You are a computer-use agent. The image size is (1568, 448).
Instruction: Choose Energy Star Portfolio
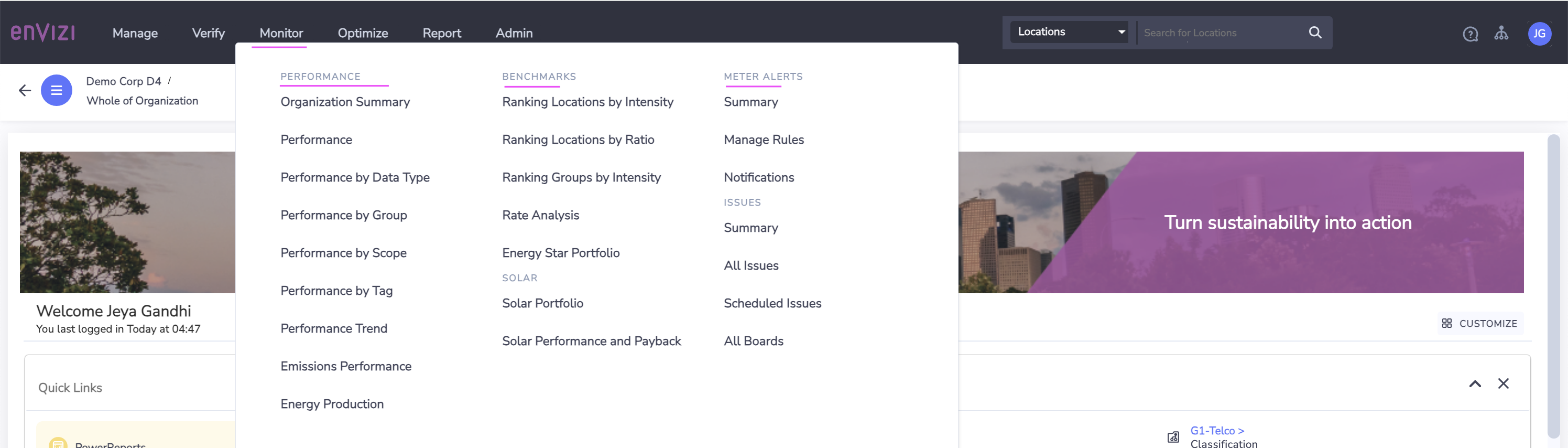point(560,253)
